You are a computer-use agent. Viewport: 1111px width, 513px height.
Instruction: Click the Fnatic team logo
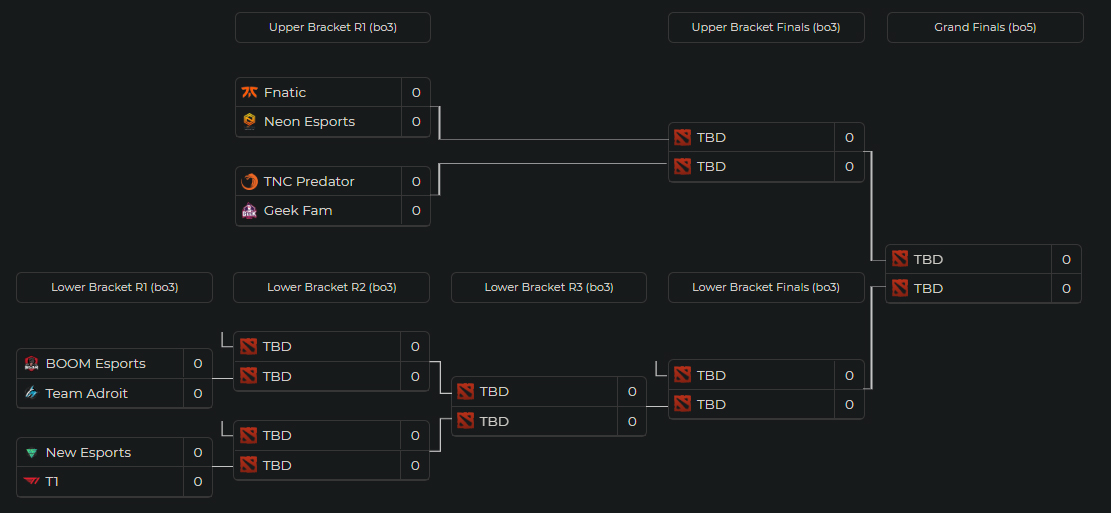point(249,92)
